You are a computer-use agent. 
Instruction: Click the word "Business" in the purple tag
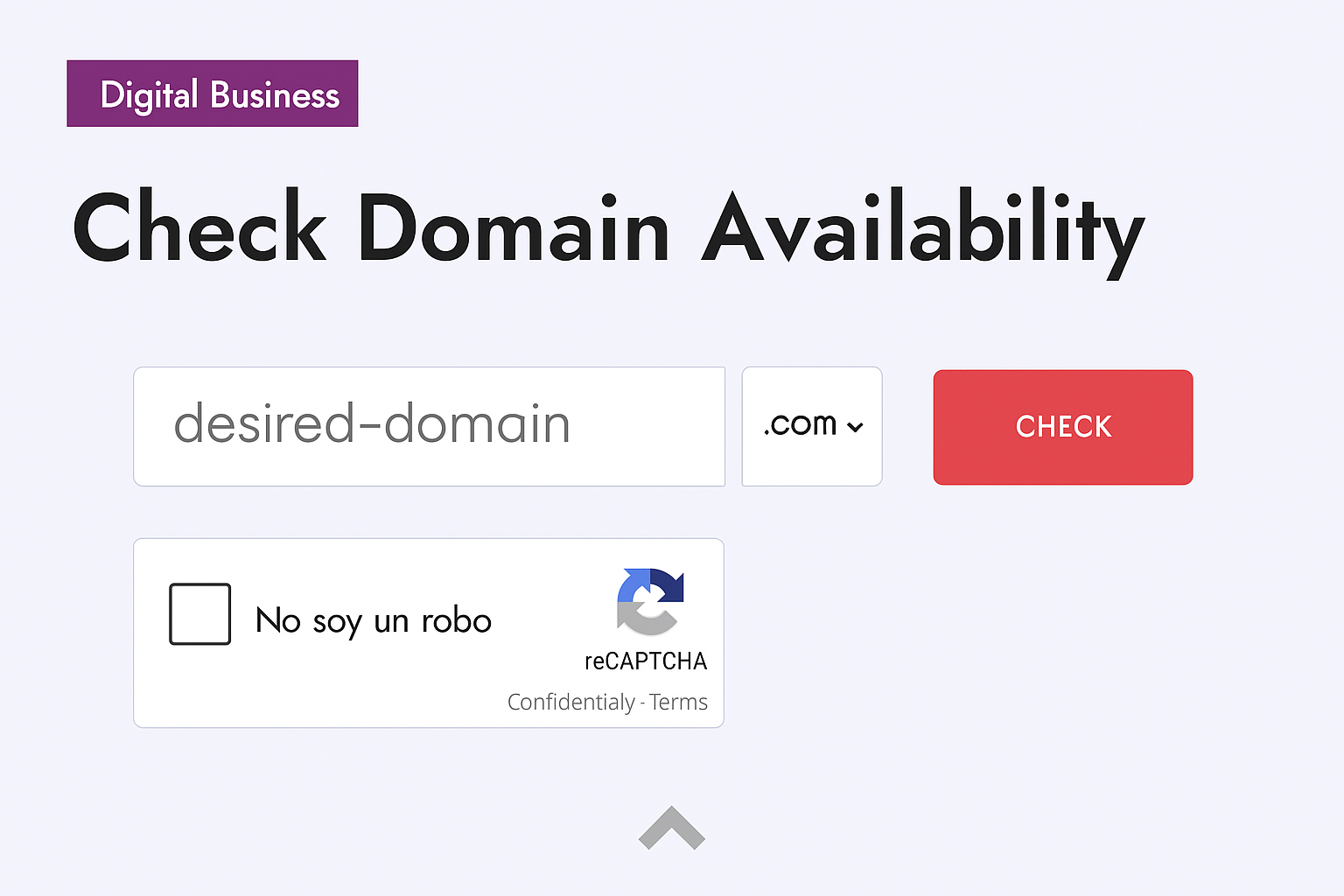[275, 94]
